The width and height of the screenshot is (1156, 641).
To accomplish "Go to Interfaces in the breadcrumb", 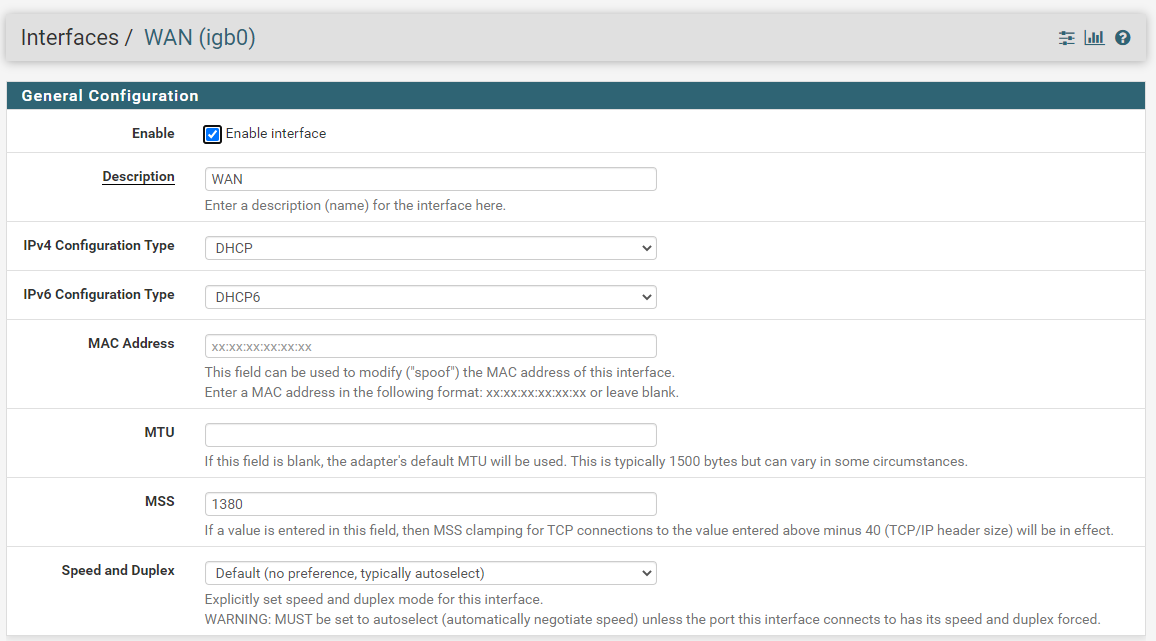I will (x=69, y=38).
